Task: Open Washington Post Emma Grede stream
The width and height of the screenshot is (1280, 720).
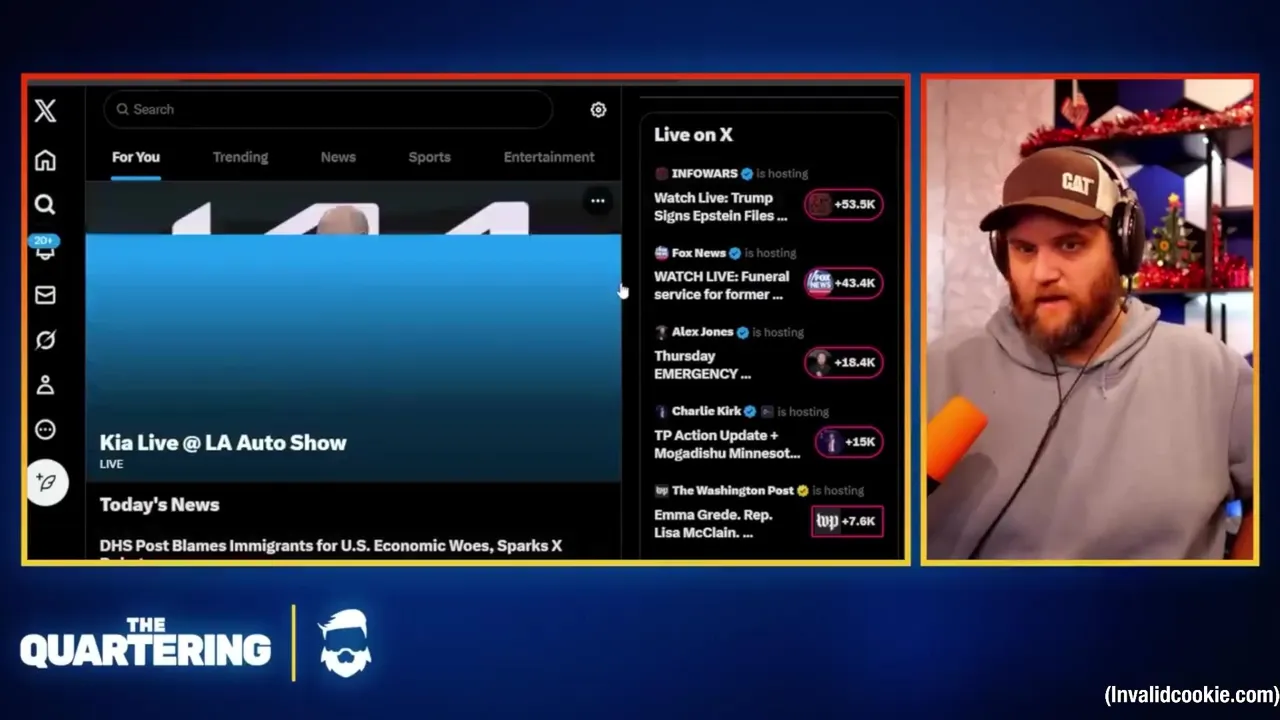Action: 714,523
